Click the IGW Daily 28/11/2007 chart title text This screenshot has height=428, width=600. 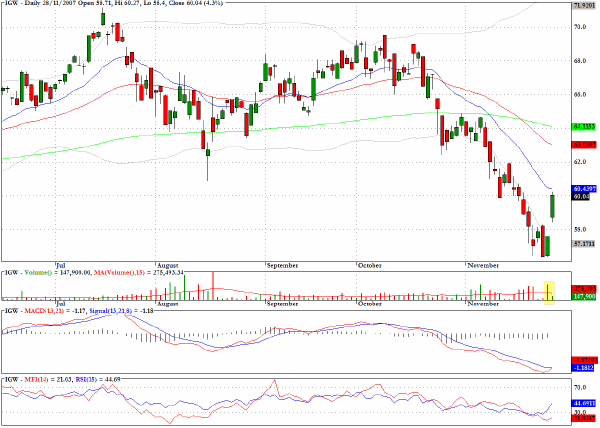point(113,3)
